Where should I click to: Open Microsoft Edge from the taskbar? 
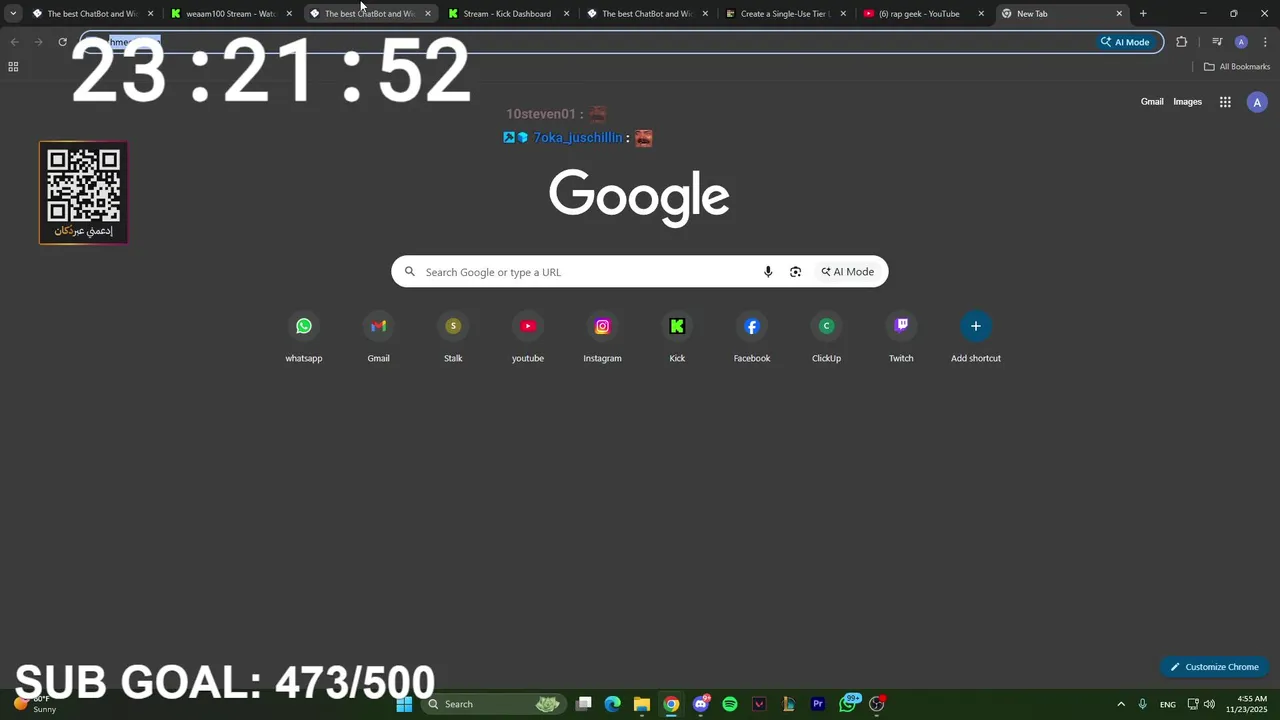(612, 704)
